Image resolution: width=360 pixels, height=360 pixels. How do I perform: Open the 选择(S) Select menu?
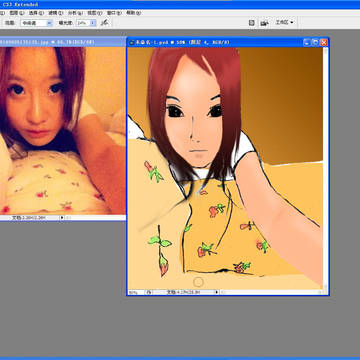click(x=36, y=13)
